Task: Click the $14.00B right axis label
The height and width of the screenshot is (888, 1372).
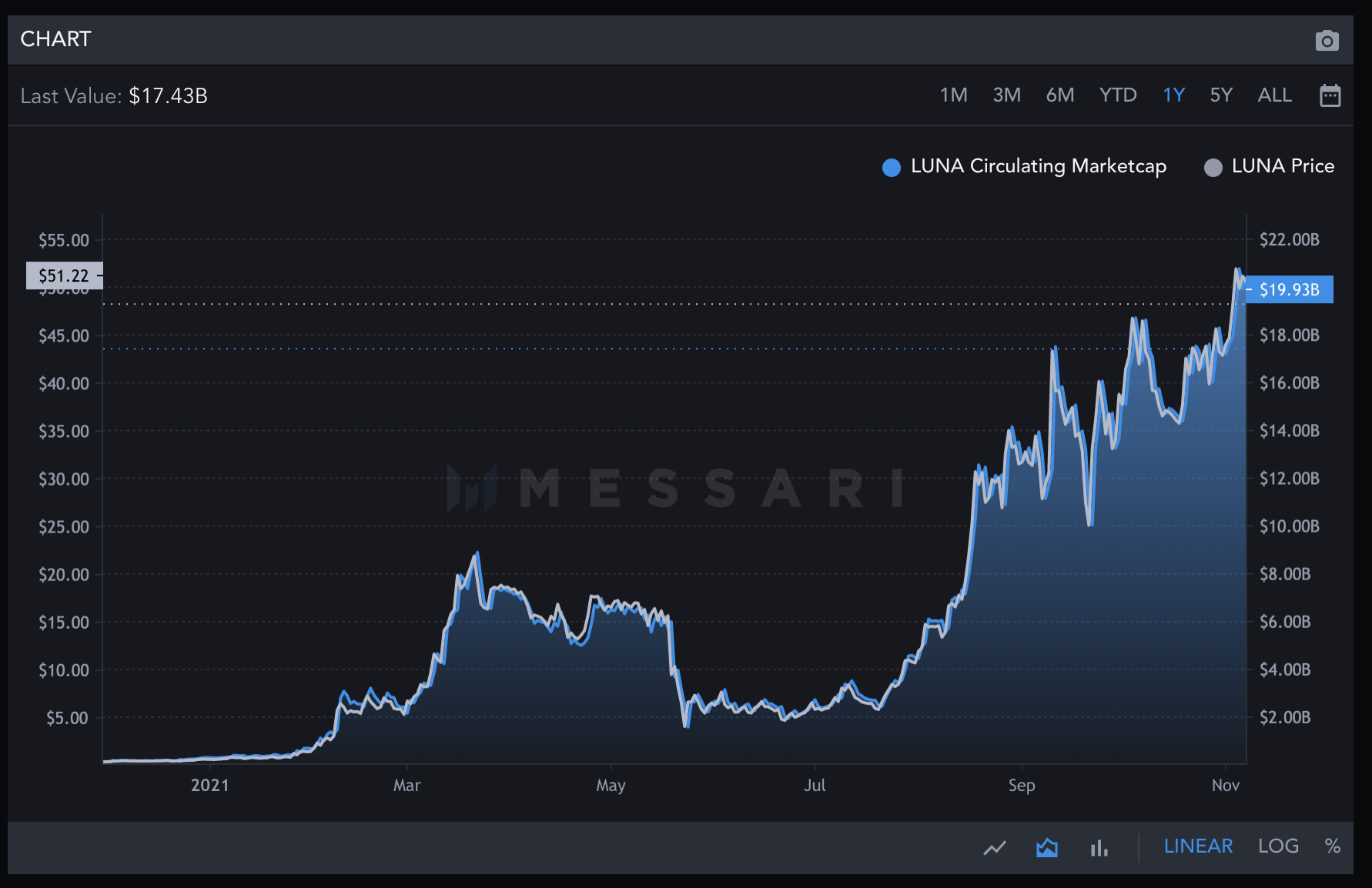Action: 1290,431
